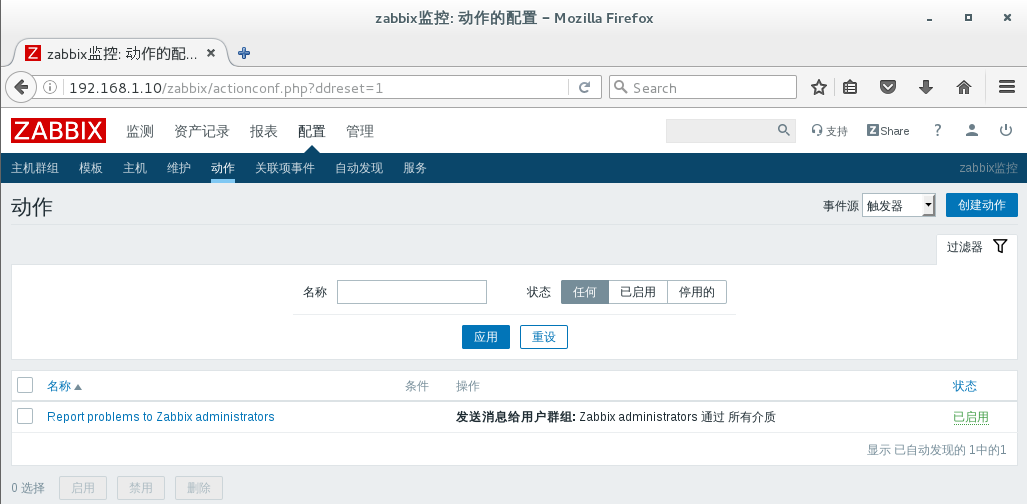Open a new tab with plus icon
This screenshot has width=1027, height=504.
pos(244,53)
